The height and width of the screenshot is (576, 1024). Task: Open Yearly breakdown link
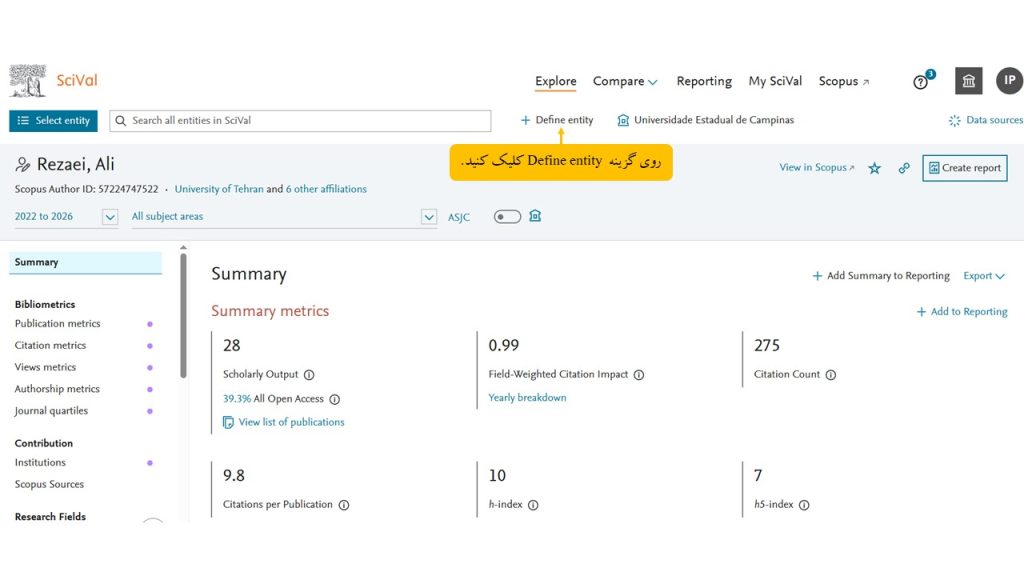527,398
